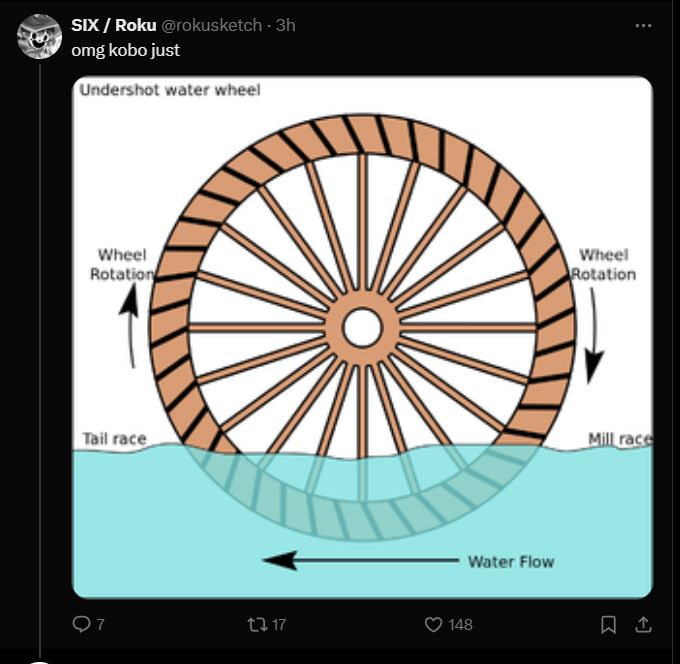Like the tweet with the heart icon
680x664 pixels.
(x=433, y=625)
